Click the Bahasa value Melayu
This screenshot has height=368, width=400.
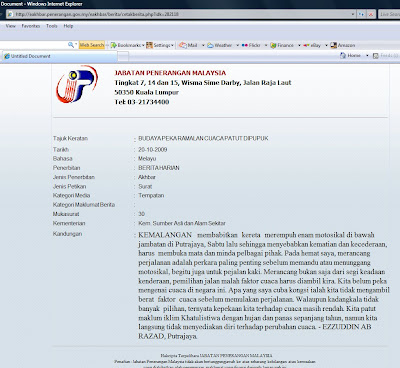point(147,159)
